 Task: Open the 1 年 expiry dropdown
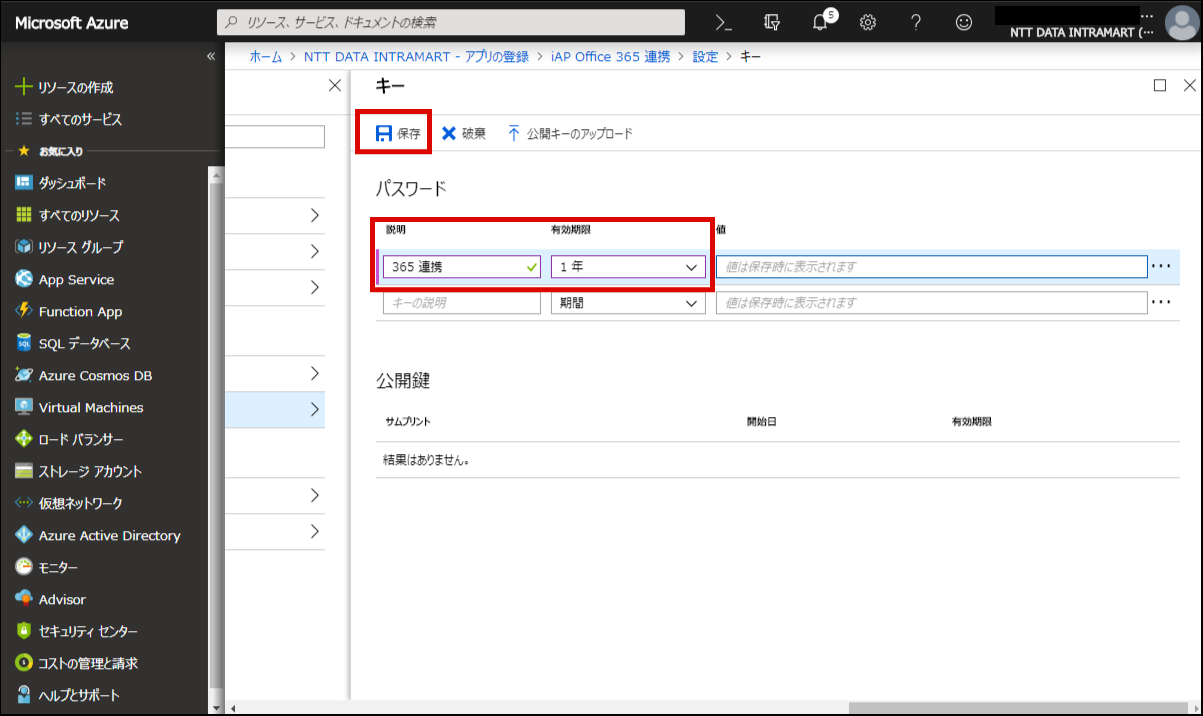(628, 267)
